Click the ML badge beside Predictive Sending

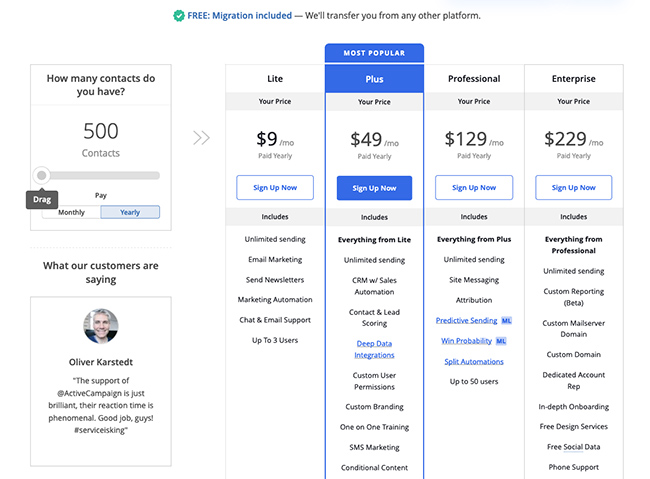[505, 320]
